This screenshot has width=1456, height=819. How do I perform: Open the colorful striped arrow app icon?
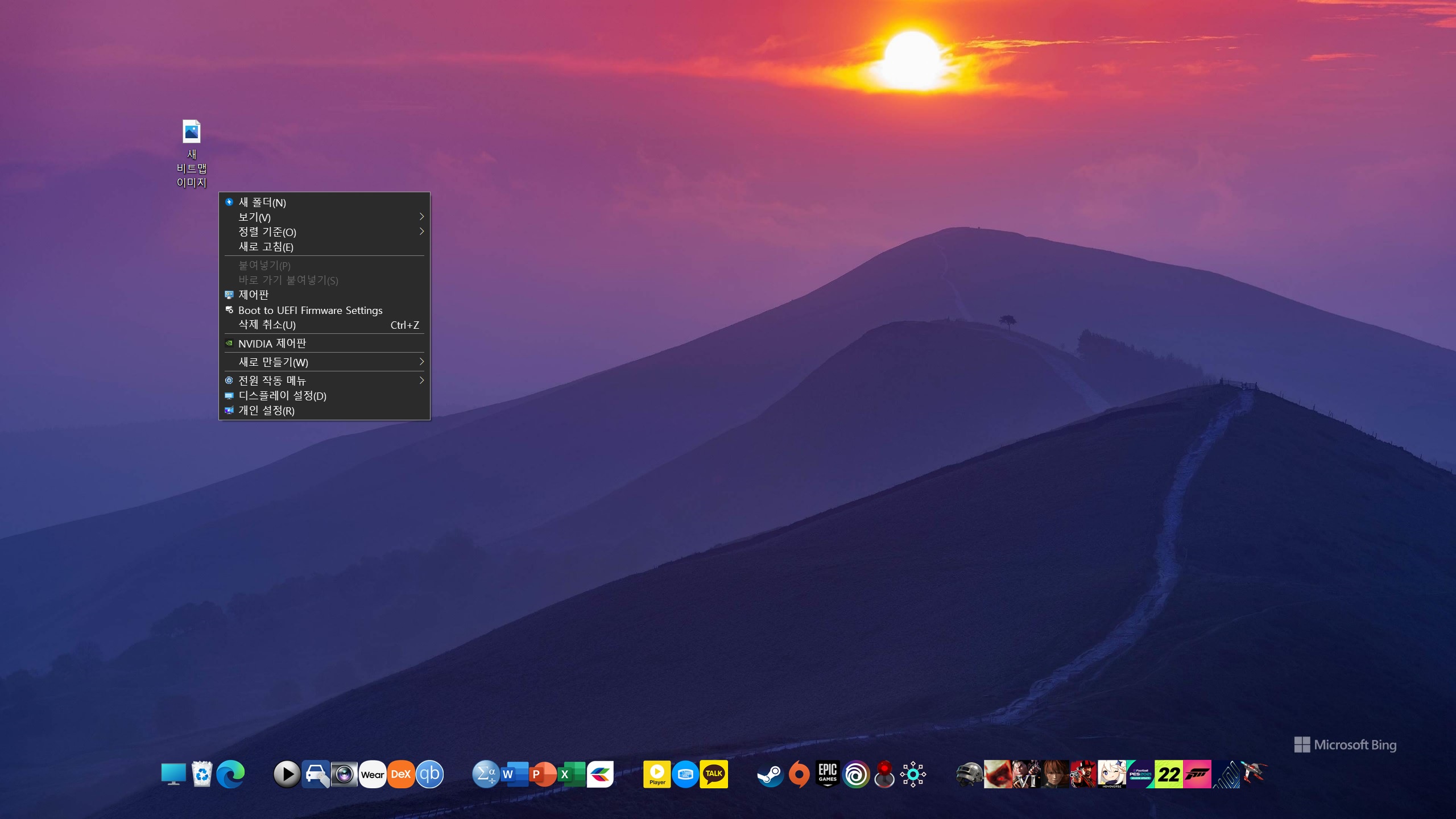(x=600, y=774)
